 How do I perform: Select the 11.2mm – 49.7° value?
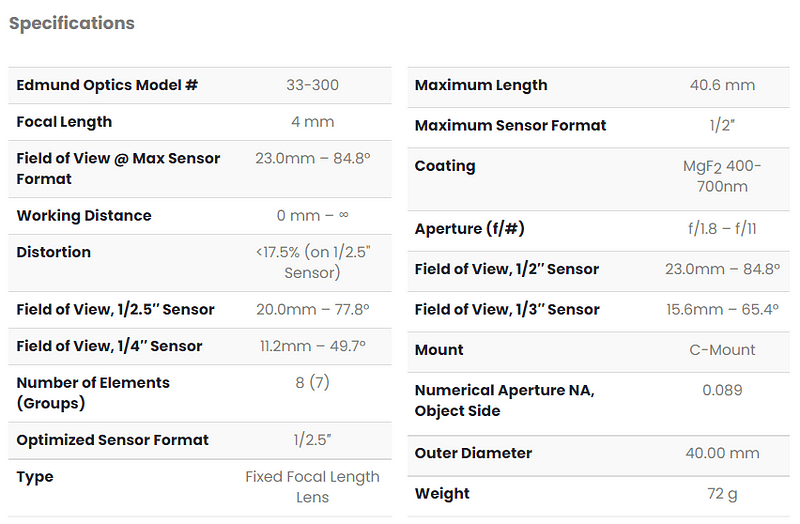tap(312, 346)
